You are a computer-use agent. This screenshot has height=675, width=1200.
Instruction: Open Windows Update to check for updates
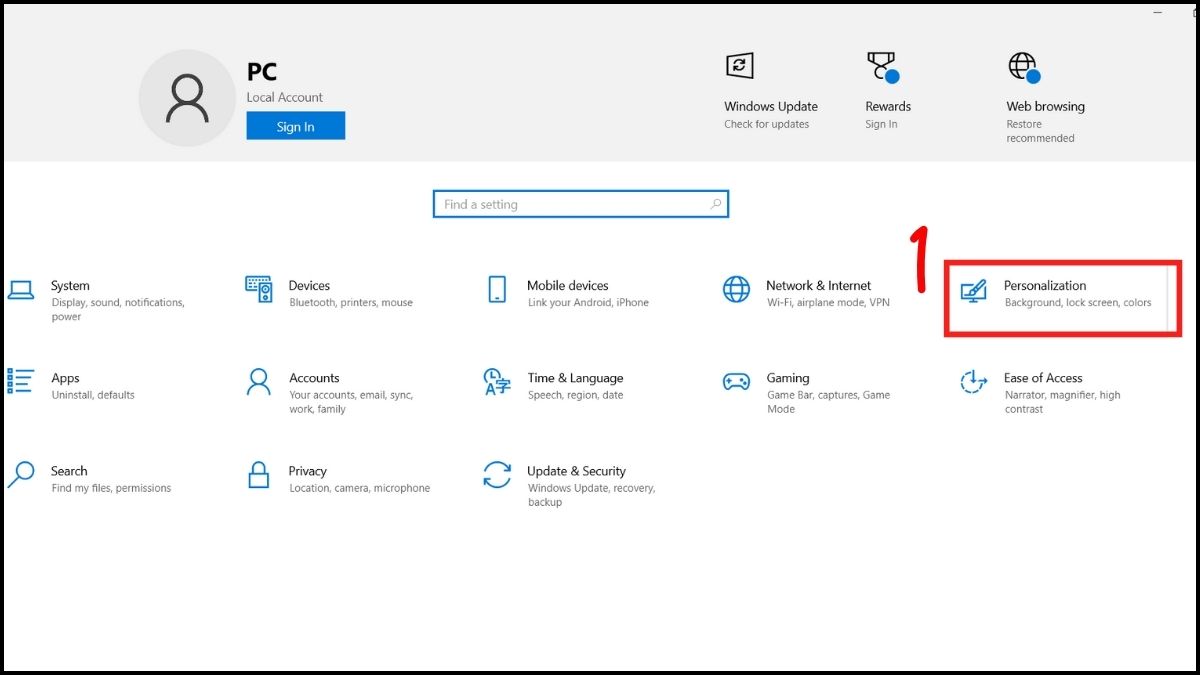coord(770,105)
